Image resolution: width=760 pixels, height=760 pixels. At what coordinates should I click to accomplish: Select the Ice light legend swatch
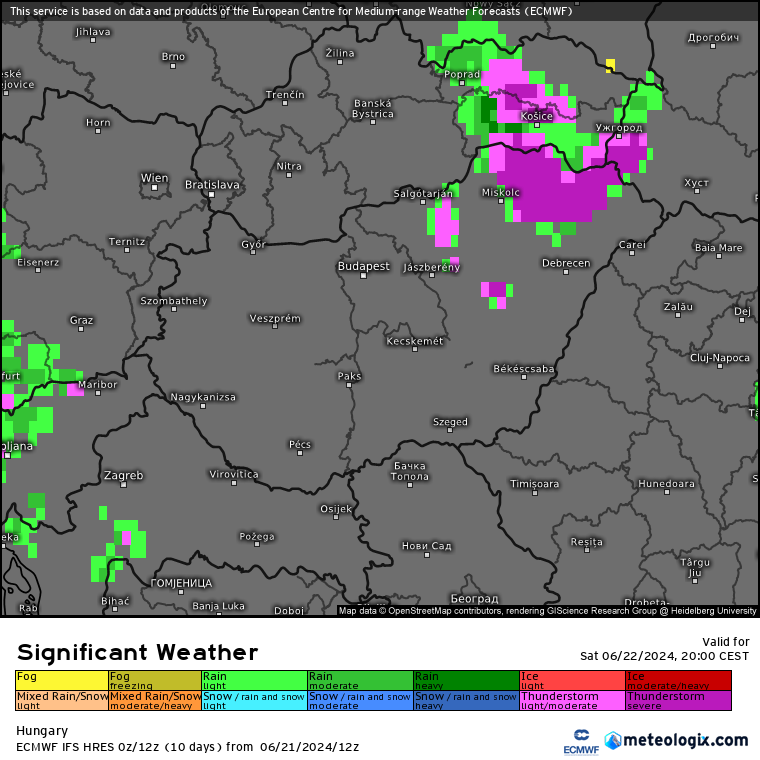pyautogui.click(x=572, y=680)
